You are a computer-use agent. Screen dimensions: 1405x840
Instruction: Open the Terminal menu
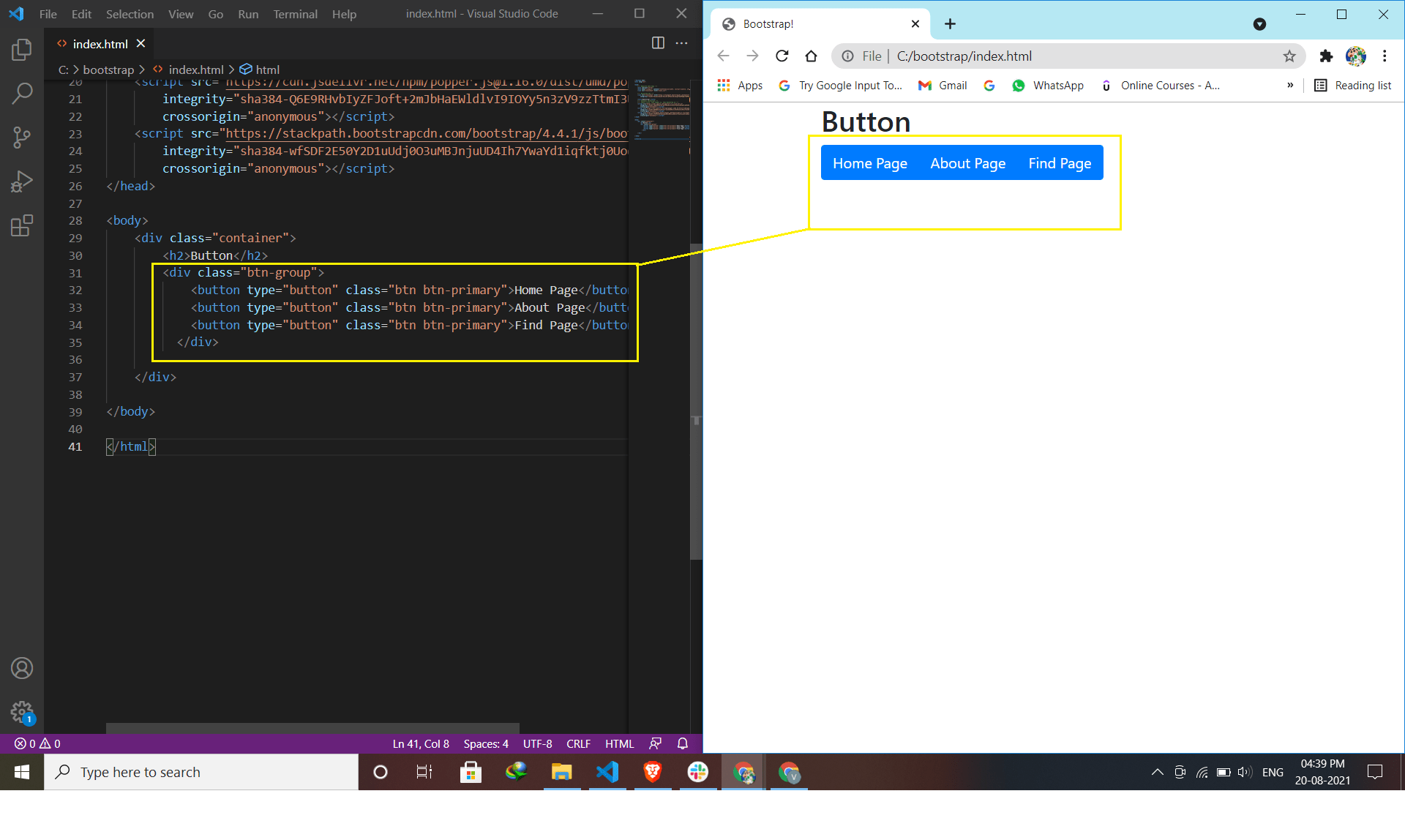295,14
